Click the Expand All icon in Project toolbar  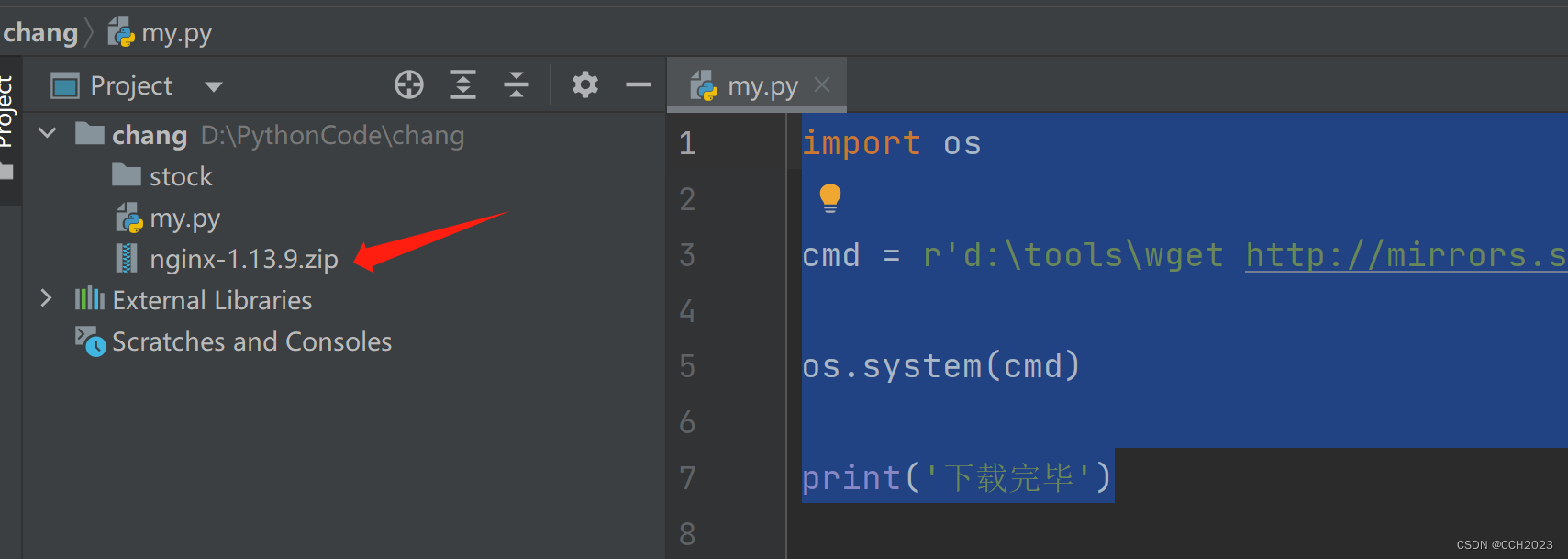(463, 84)
